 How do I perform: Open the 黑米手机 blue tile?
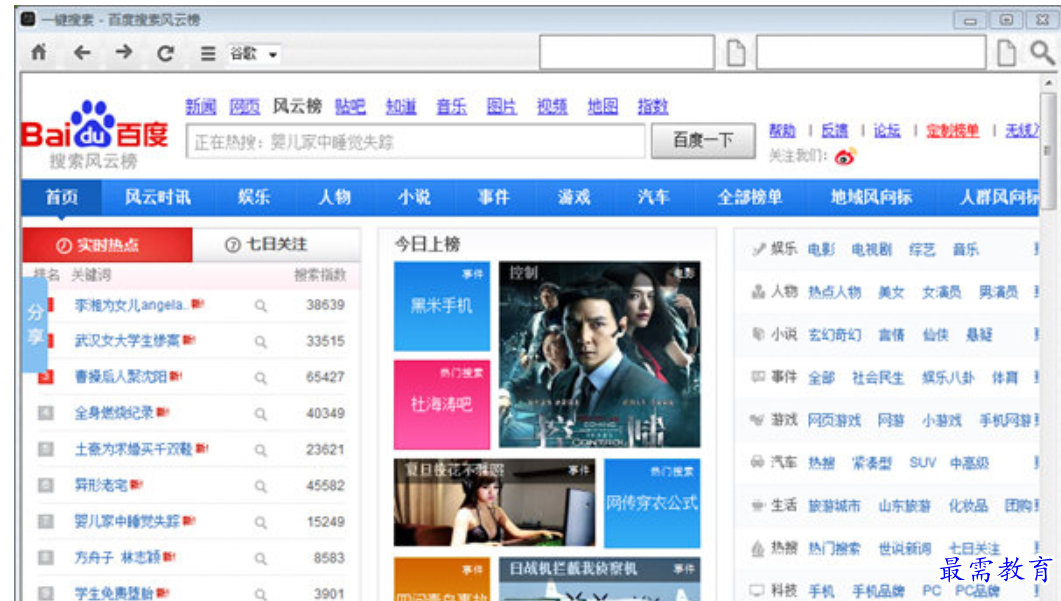(x=442, y=306)
